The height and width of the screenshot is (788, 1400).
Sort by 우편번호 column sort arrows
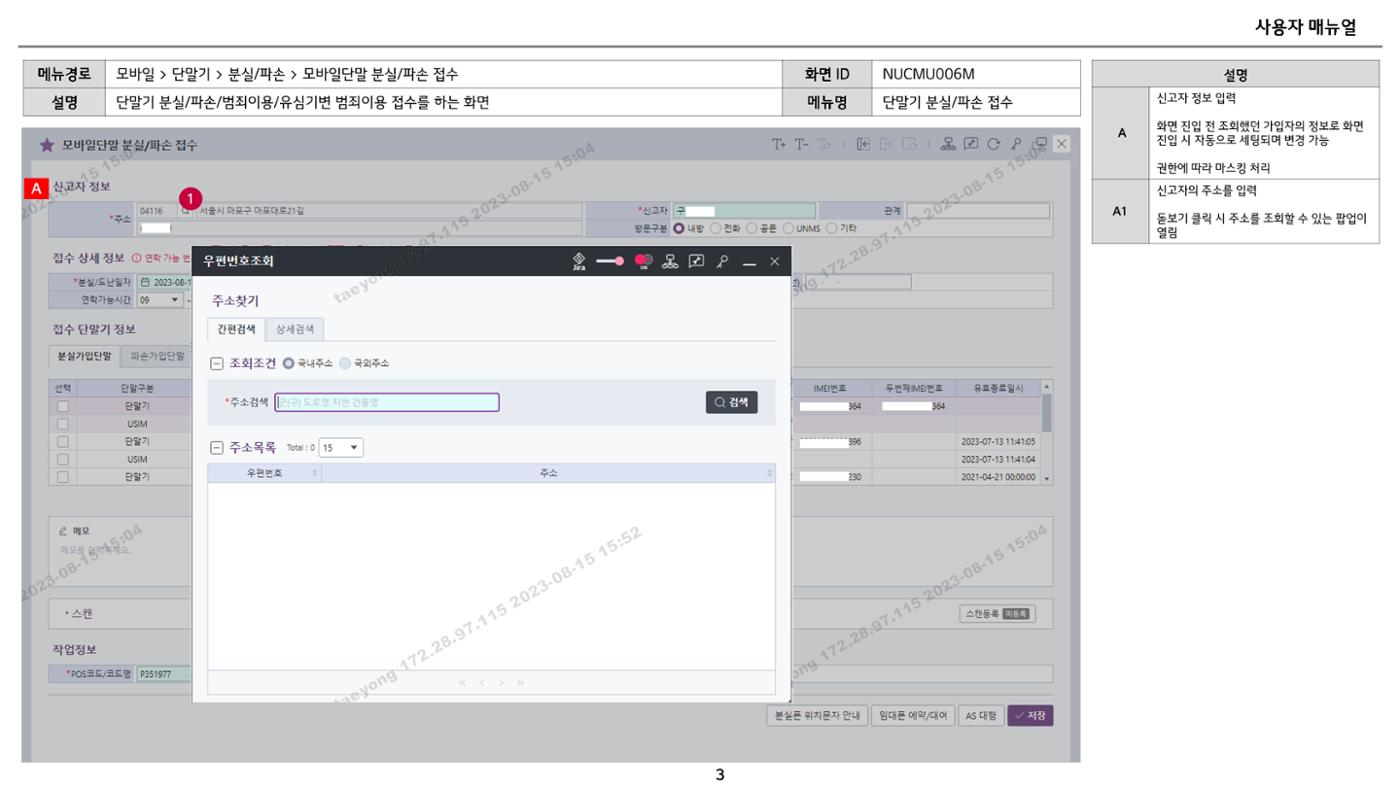[x=315, y=472]
